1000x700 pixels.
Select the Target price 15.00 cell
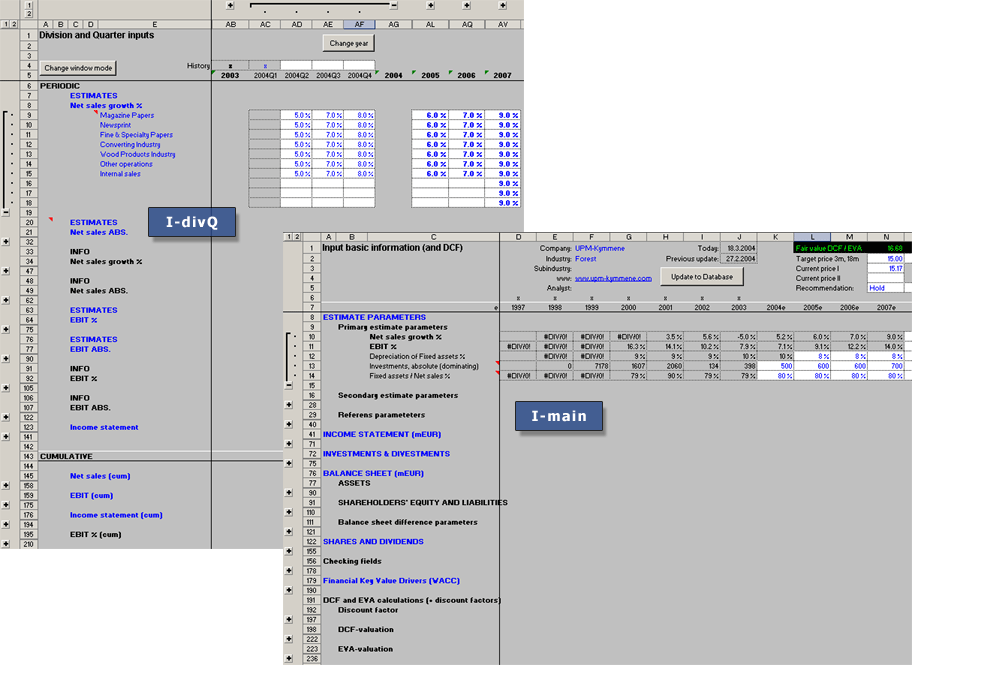click(x=887, y=258)
